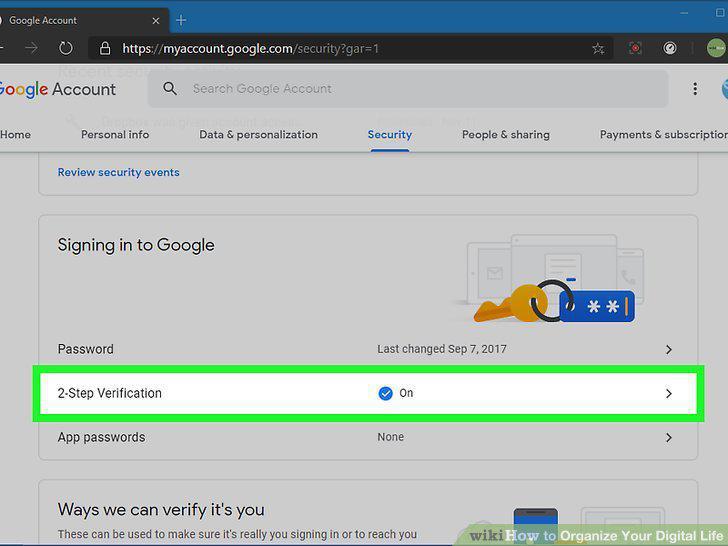Switch to the Personal info tab
The height and width of the screenshot is (546, 728).
pos(115,135)
